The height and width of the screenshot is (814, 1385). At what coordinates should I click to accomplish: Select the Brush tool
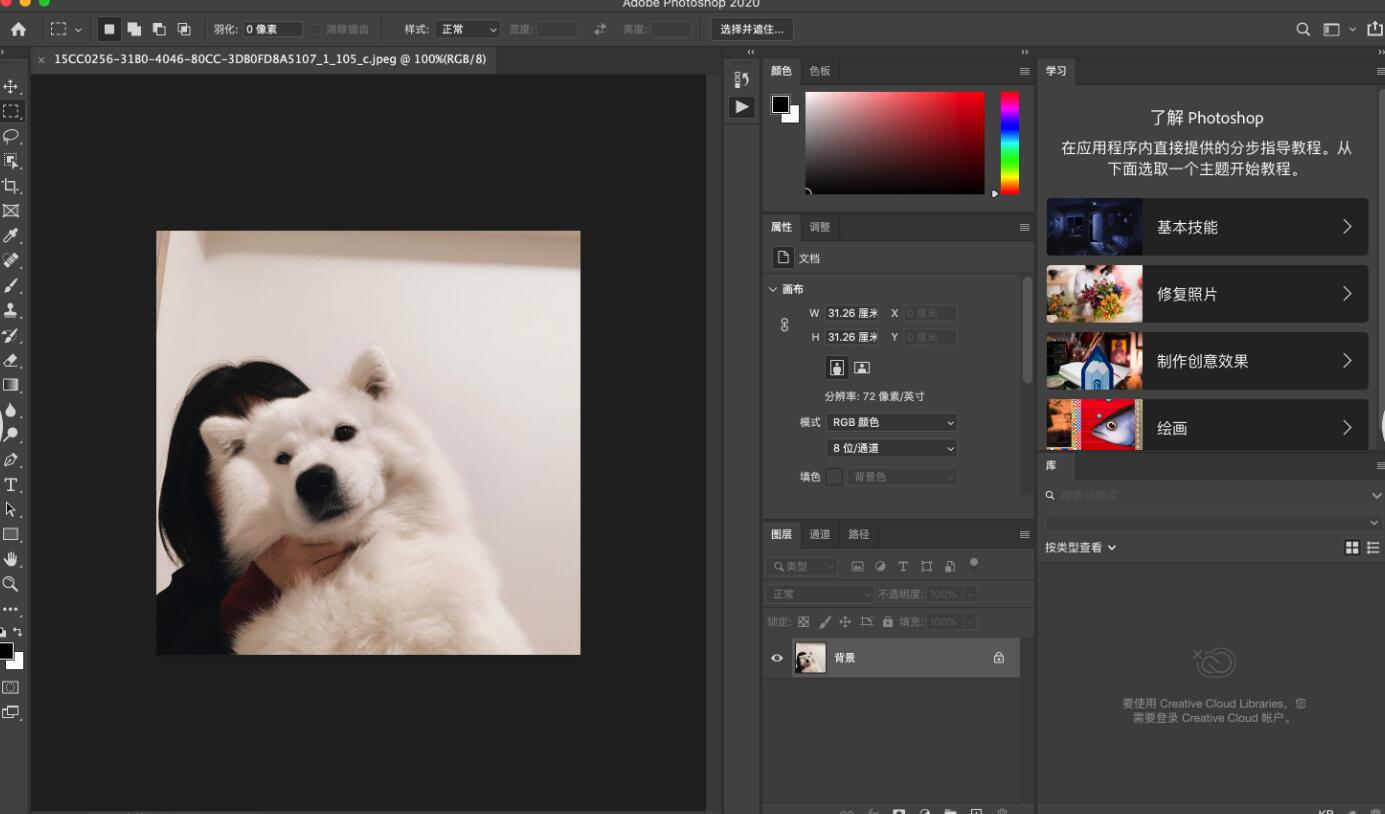[11, 286]
